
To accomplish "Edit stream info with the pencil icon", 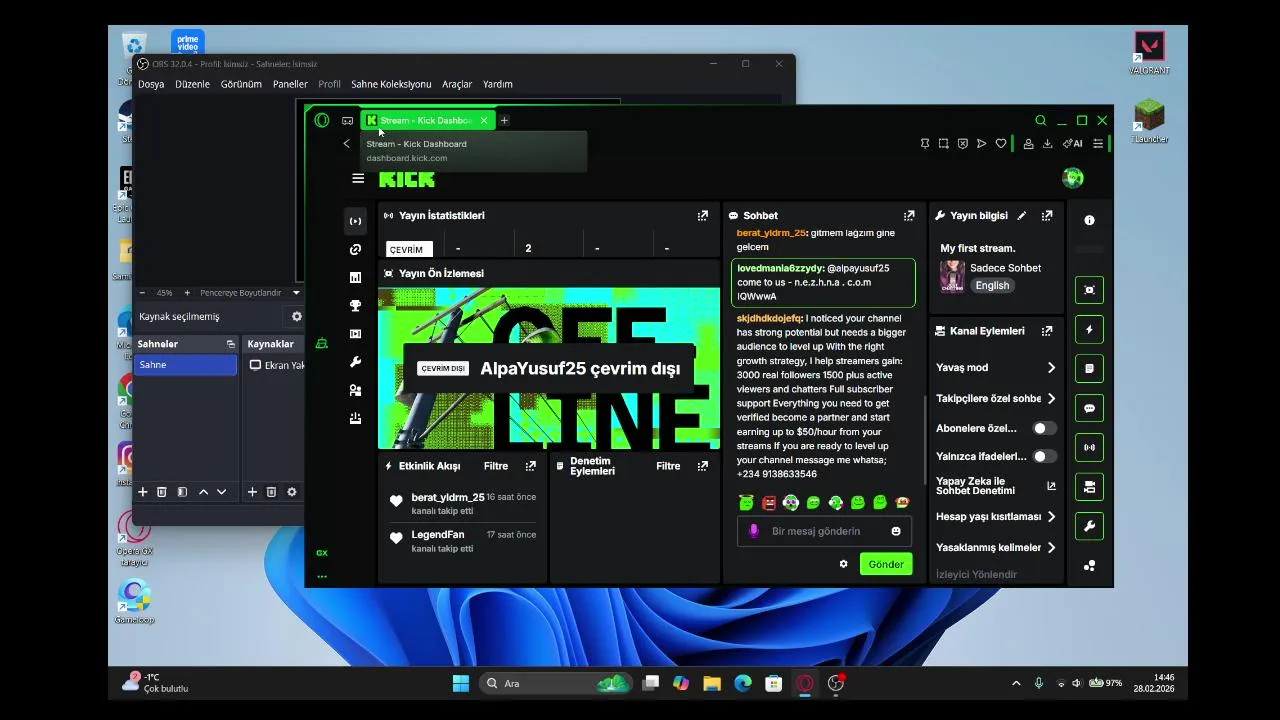I will coord(1021,215).
